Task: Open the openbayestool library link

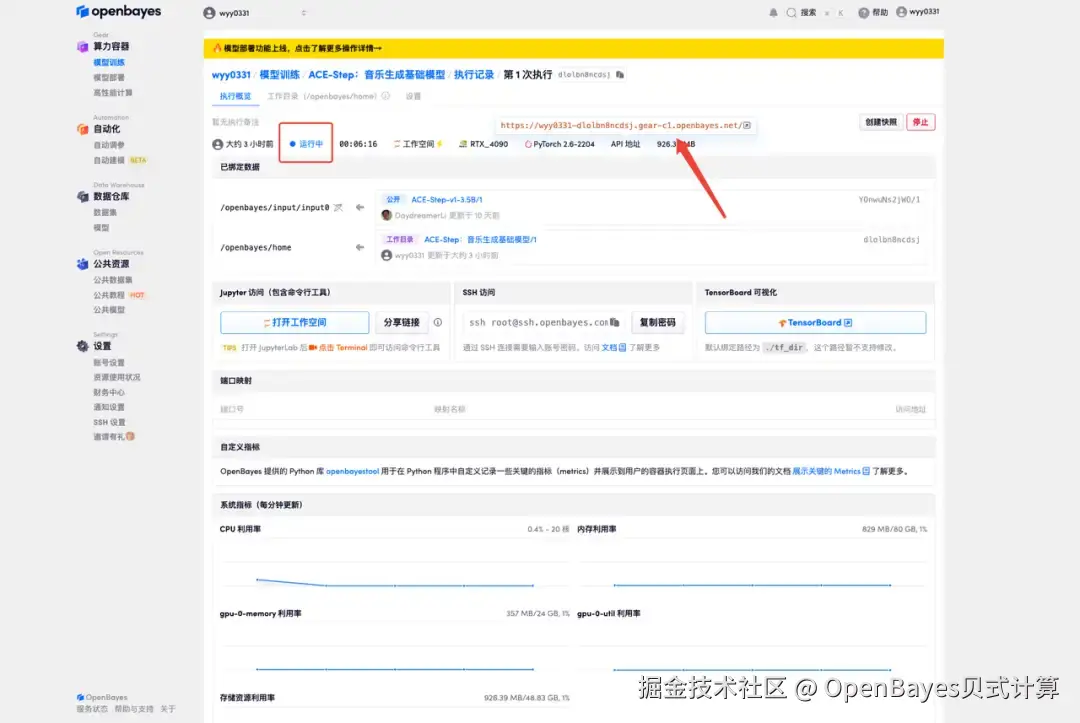Action: [352, 471]
